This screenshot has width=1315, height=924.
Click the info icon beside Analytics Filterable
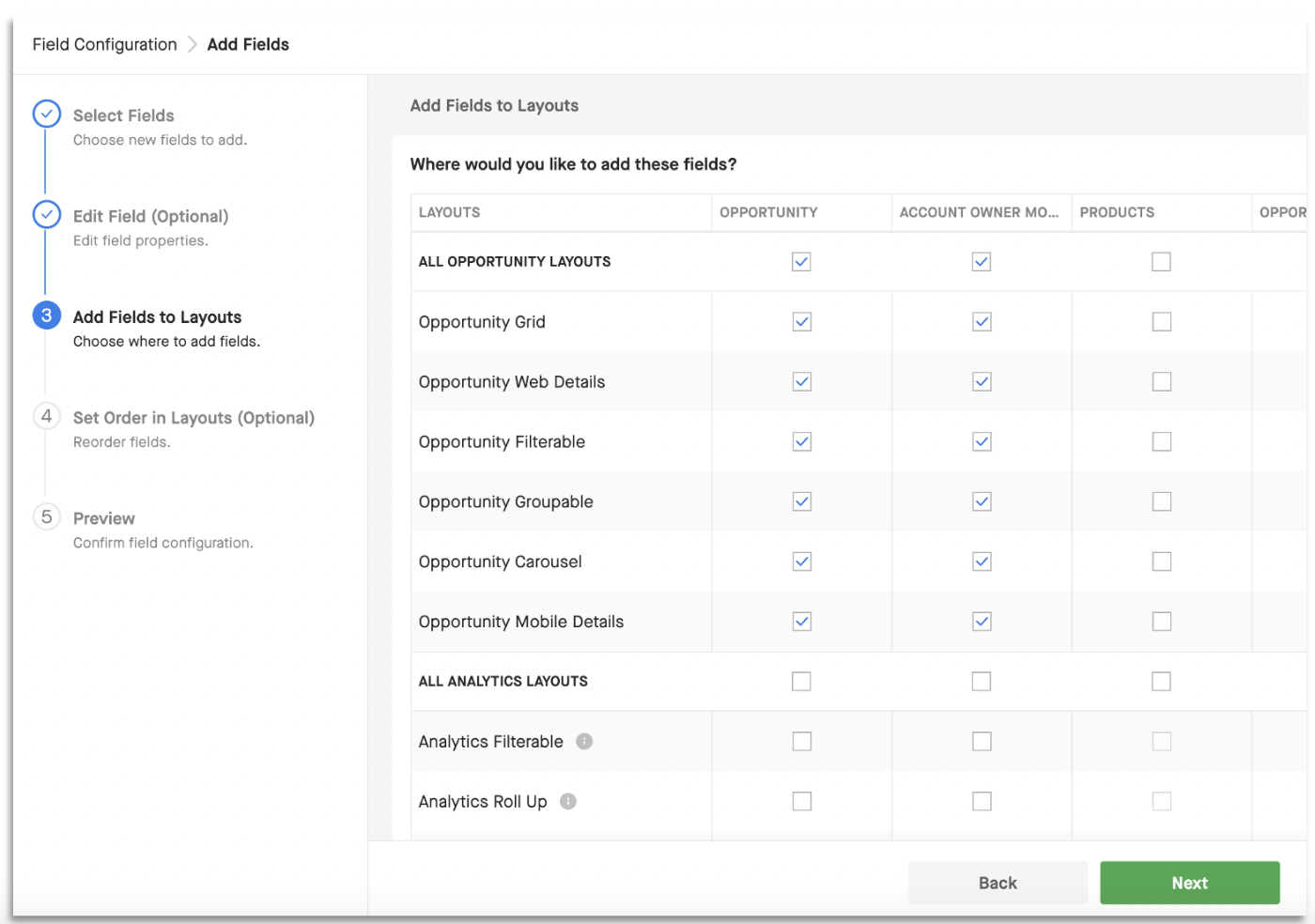[x=584, y=741]
